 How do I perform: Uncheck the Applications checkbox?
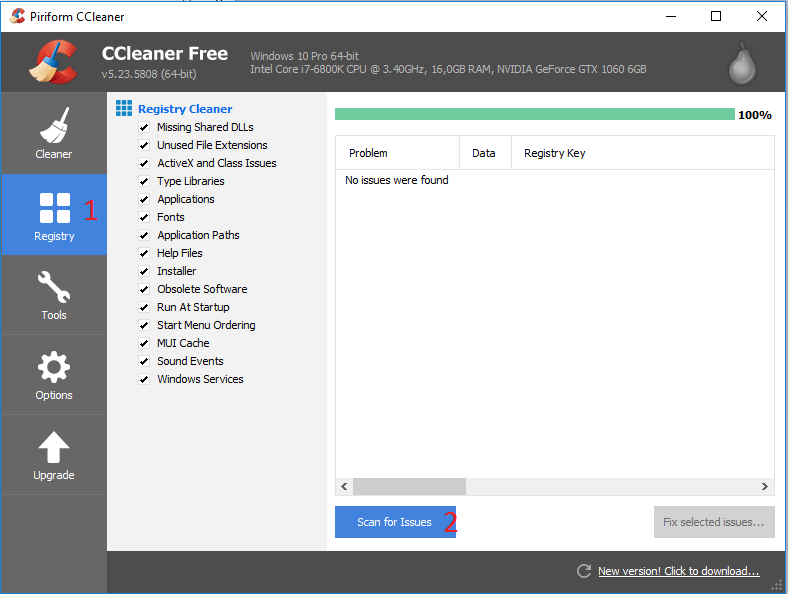pos(144,200)
